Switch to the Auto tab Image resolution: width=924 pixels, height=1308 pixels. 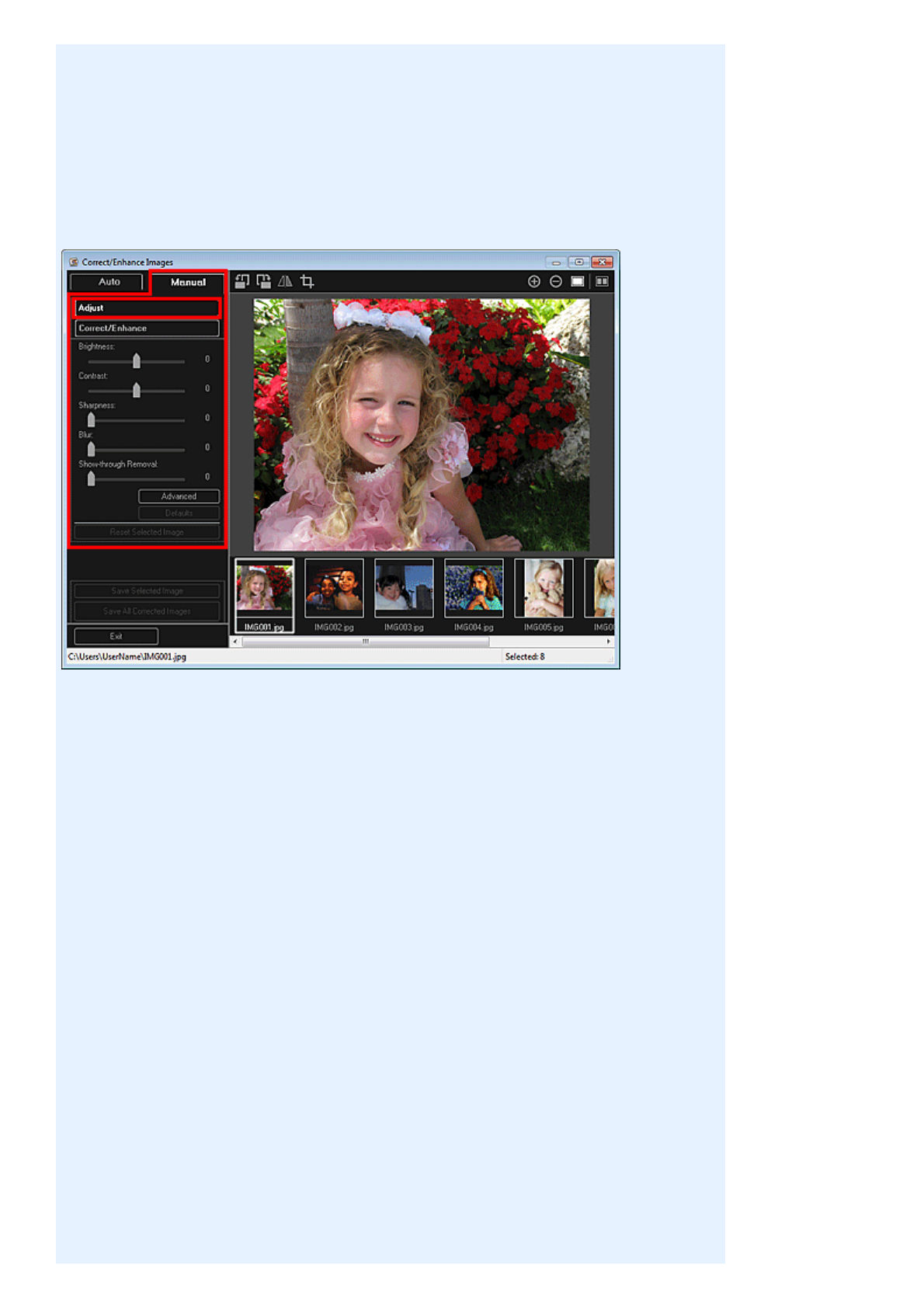pyautogui.click(x=108, y=282)
